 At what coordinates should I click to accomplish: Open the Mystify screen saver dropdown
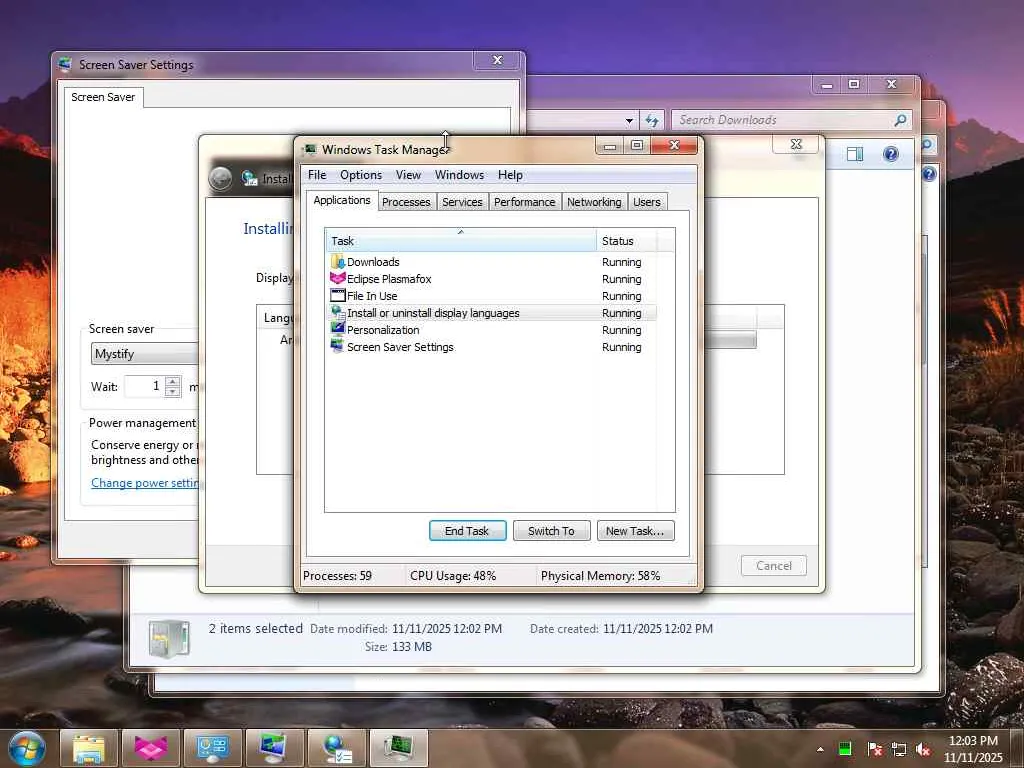[x=144, y=354]
